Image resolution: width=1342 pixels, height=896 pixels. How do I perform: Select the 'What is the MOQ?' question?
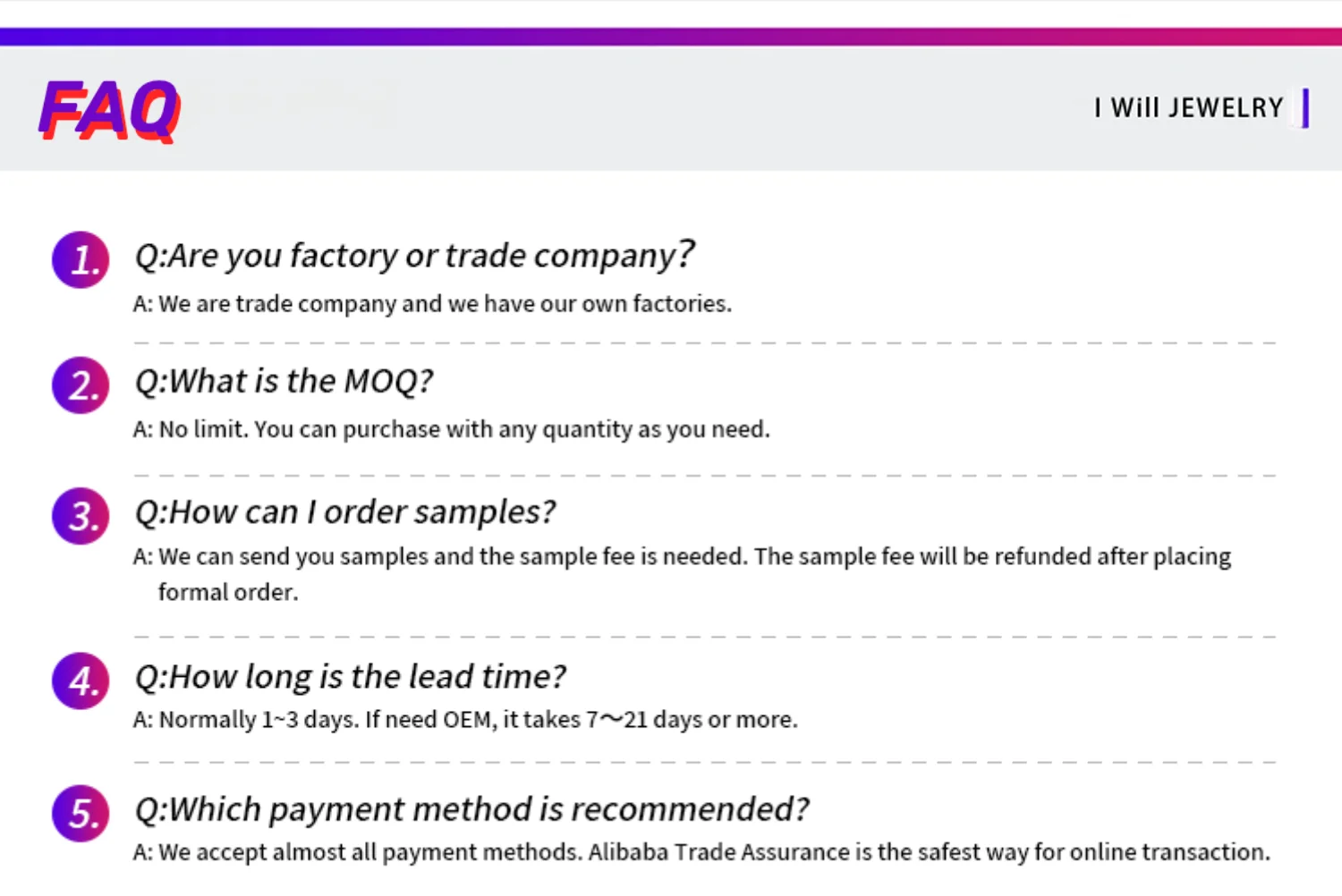(284, 382)
